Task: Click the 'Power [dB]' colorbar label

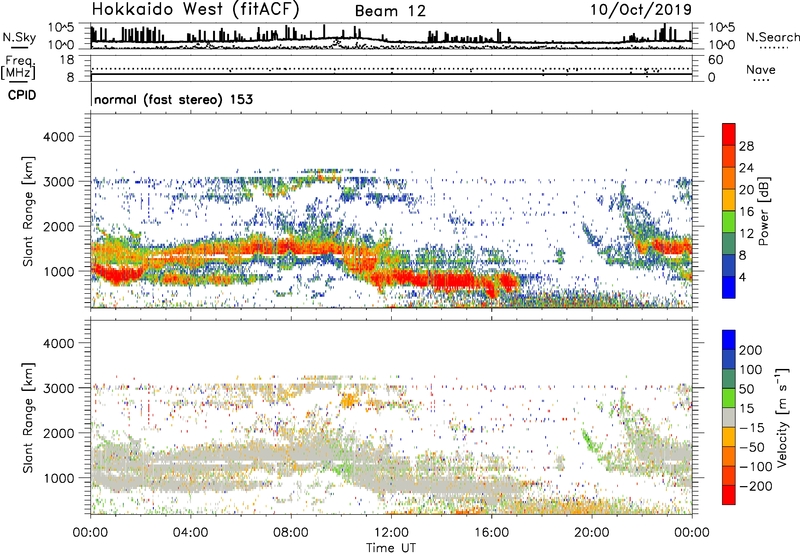Action: point(764,211)
